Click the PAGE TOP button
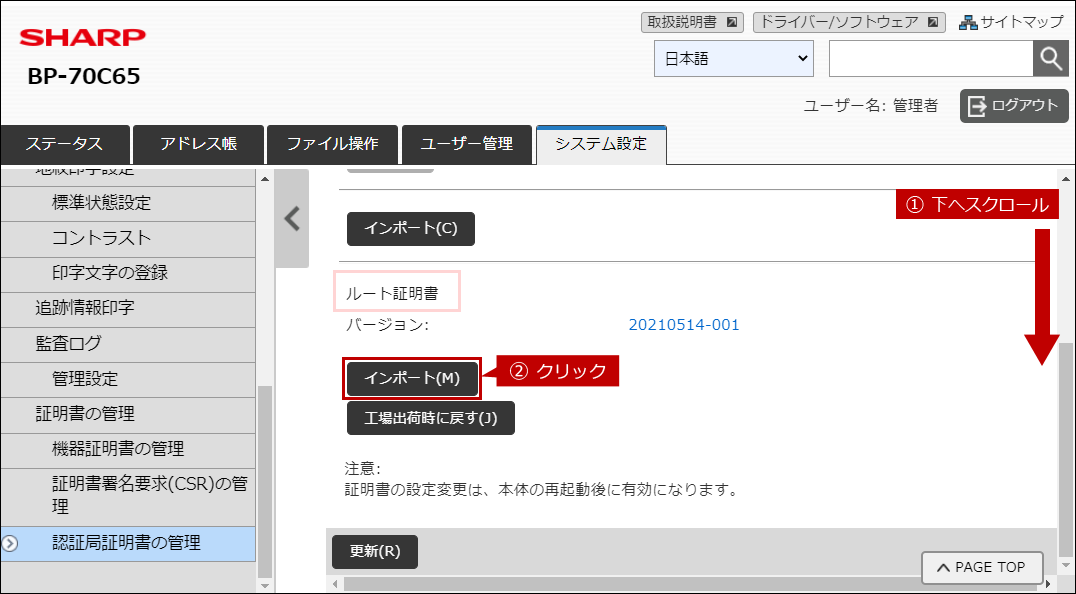1076x594 pixels. click(982, 568)
